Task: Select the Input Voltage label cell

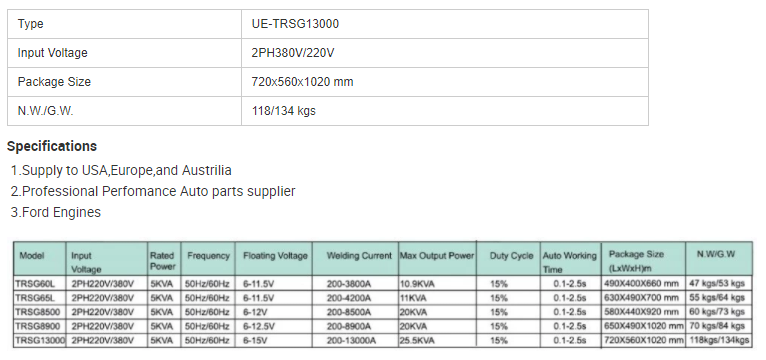Action: point(125,53)
